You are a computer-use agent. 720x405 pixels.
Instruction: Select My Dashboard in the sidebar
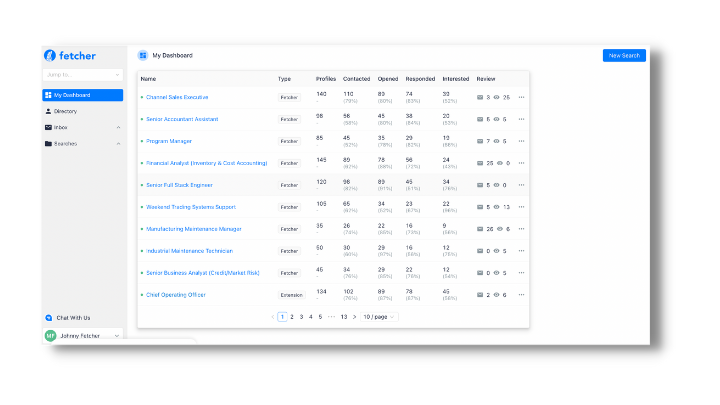[x=83, y=95]
